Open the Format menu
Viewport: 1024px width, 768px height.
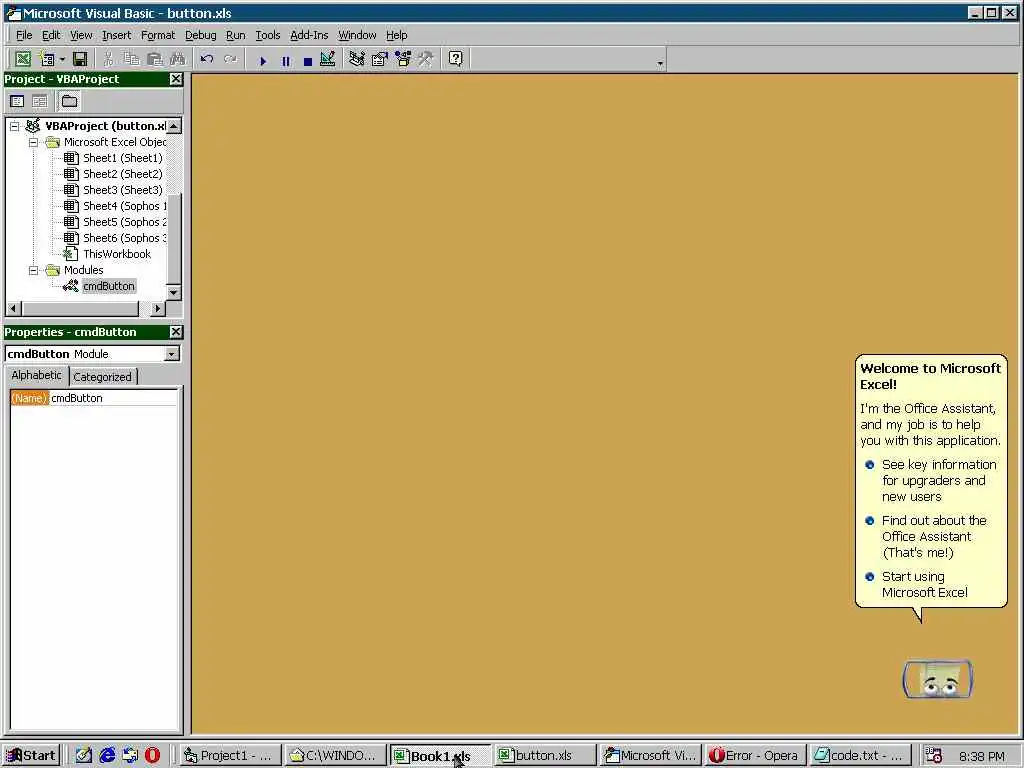[x=158, y=35]
